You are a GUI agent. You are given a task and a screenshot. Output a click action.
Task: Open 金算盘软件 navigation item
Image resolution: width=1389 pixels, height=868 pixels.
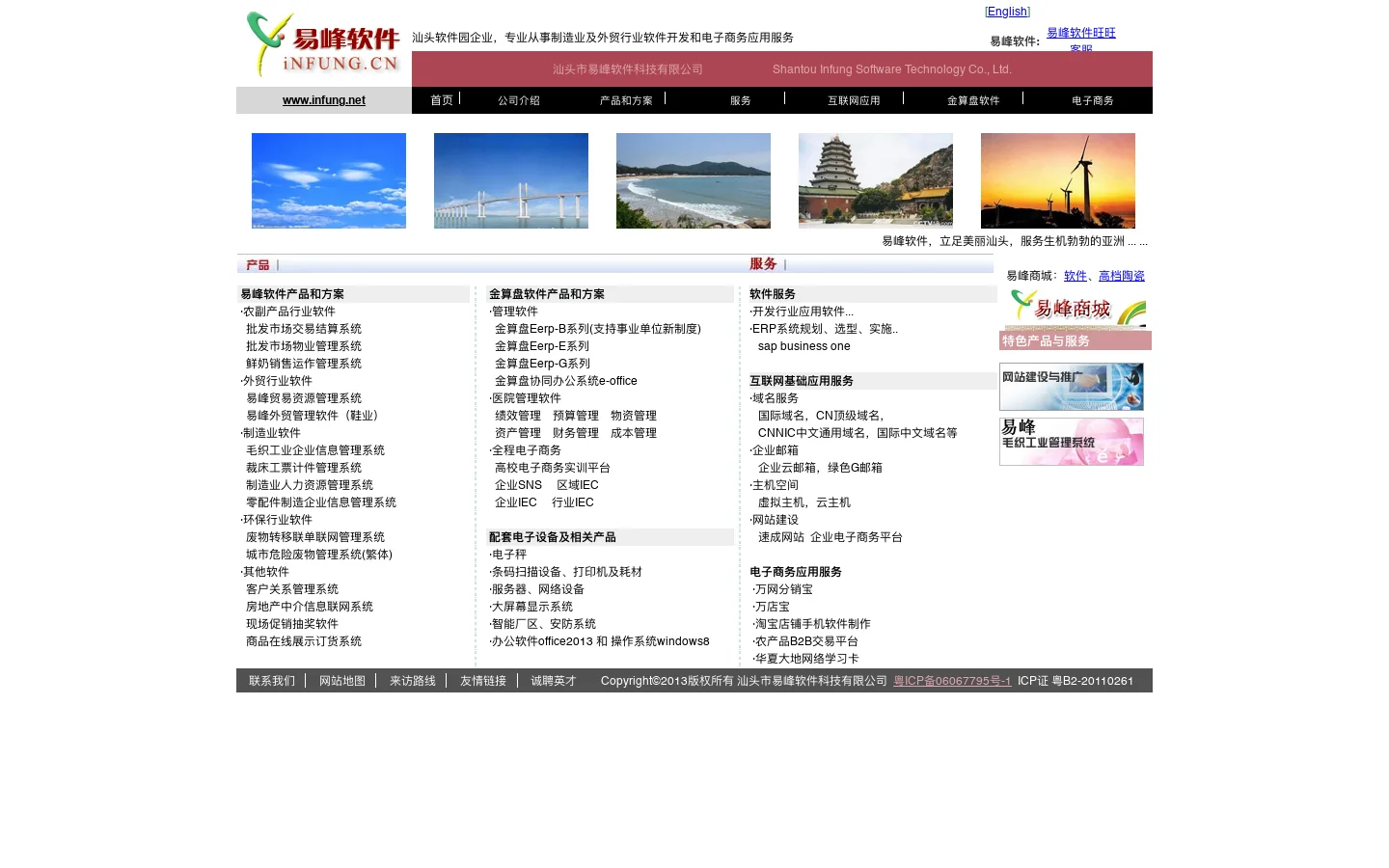(x=973, y=100)
